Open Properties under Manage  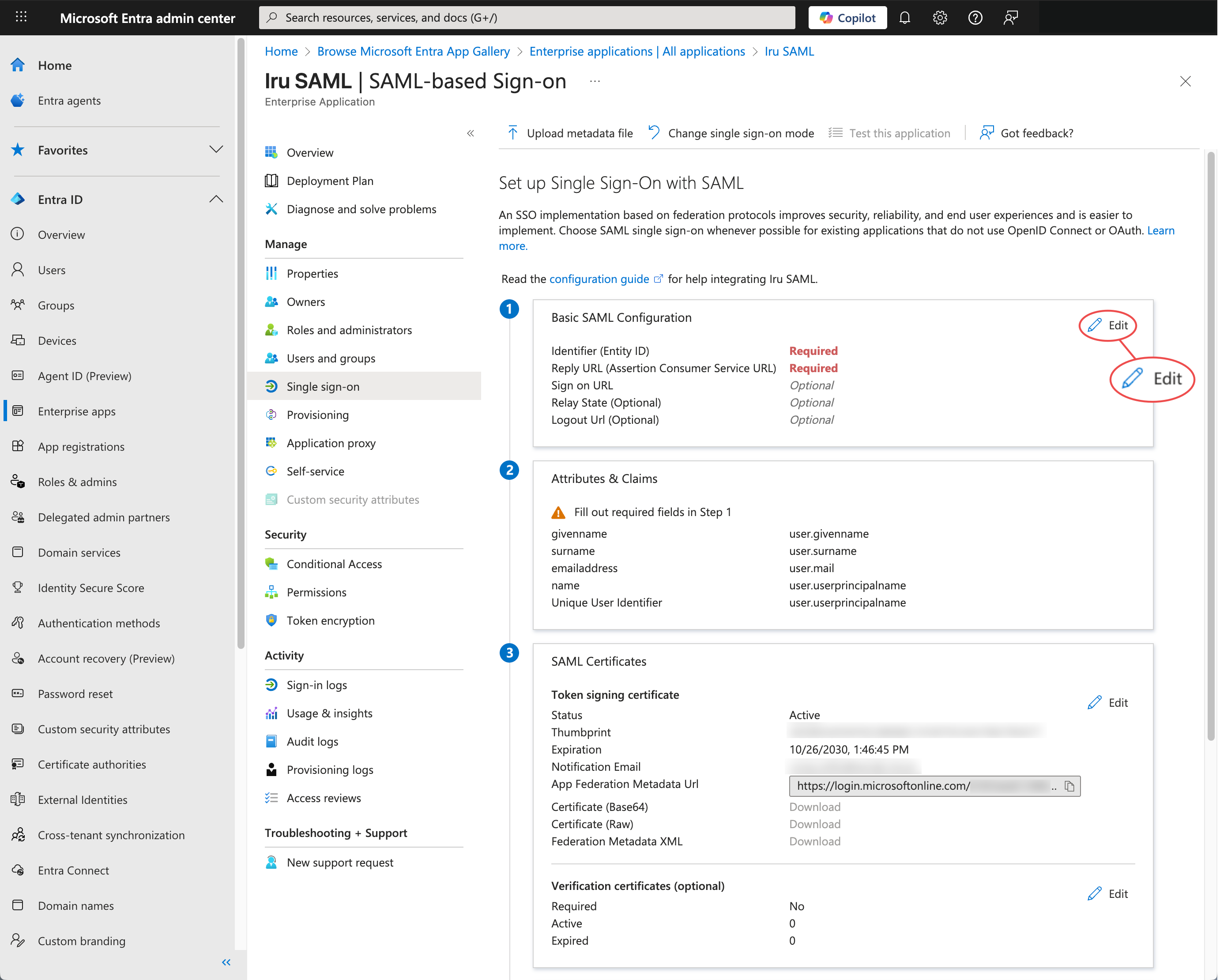tap(312, 274)
